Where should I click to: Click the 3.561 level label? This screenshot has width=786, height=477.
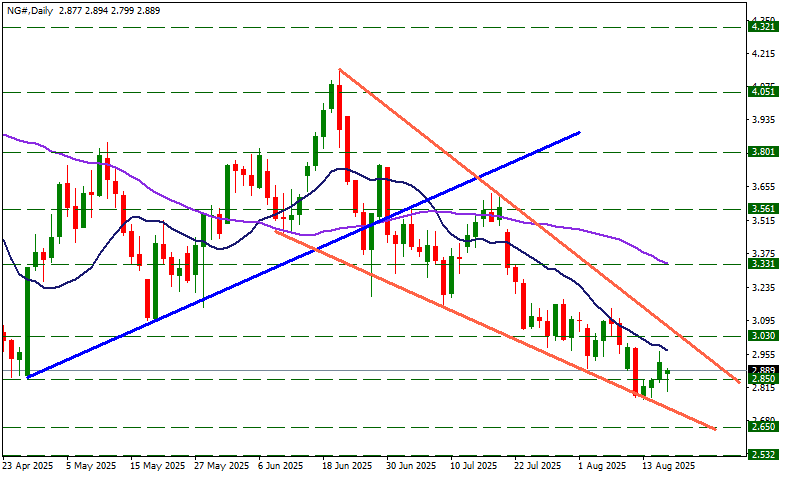[763, 208]
